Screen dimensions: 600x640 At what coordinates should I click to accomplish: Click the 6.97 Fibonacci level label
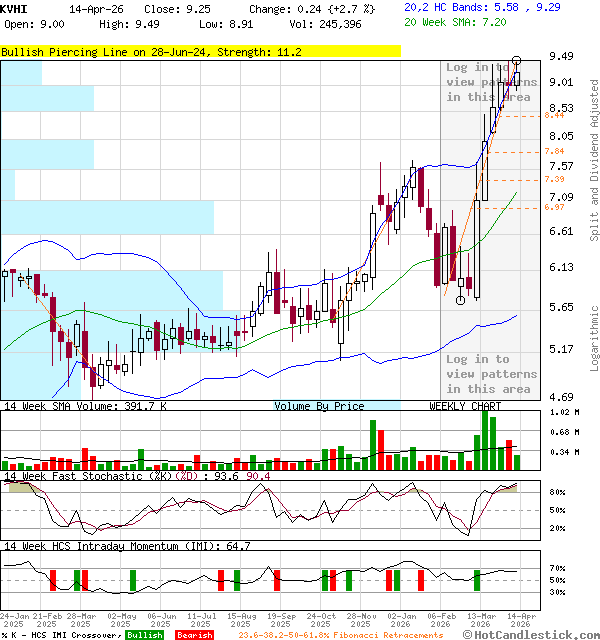555,207
